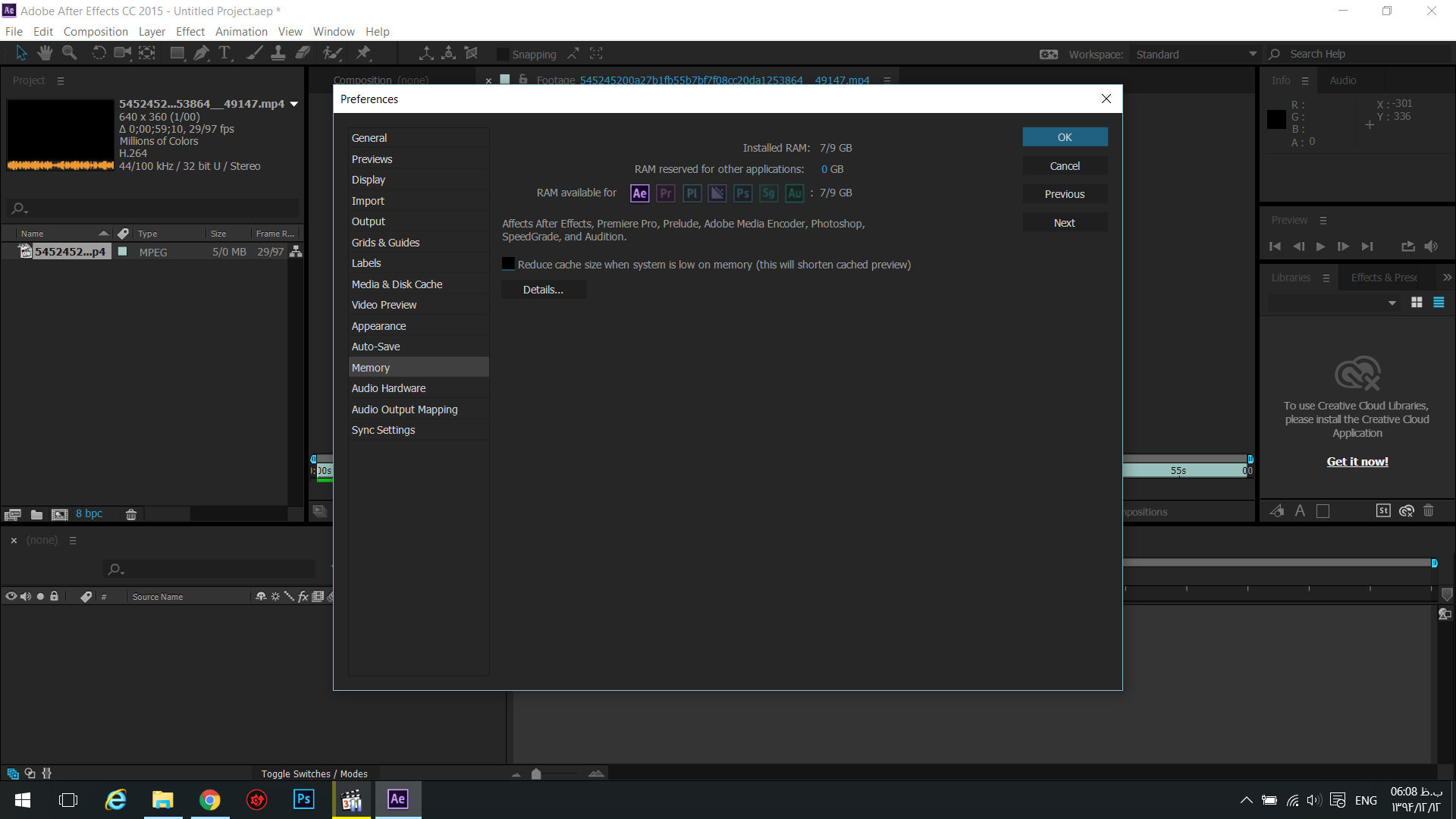Click the Get it now! link
Viewport: 1456px width, 819px height.
(x=1357, y=461)
